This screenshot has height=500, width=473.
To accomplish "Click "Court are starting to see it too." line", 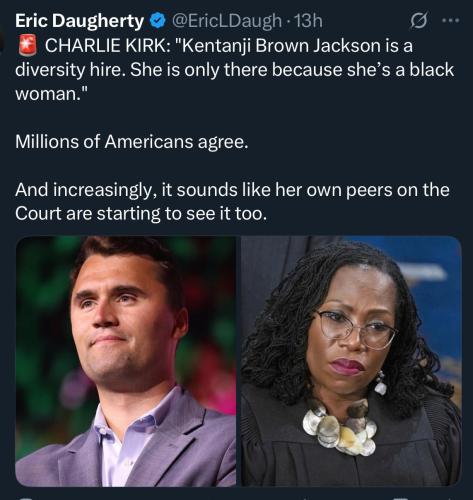I will 141,214.
